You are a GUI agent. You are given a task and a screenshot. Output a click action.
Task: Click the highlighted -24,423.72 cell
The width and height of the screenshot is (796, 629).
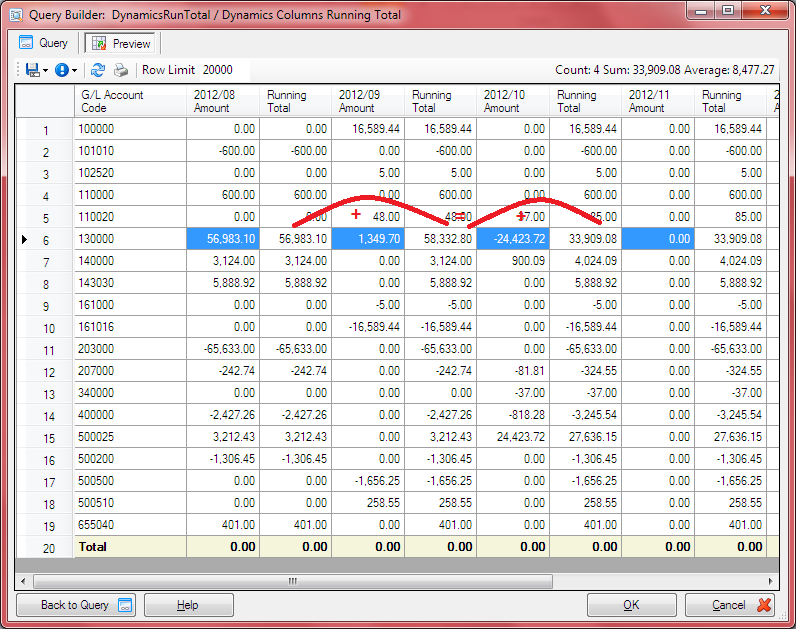[x=513, y=239]
